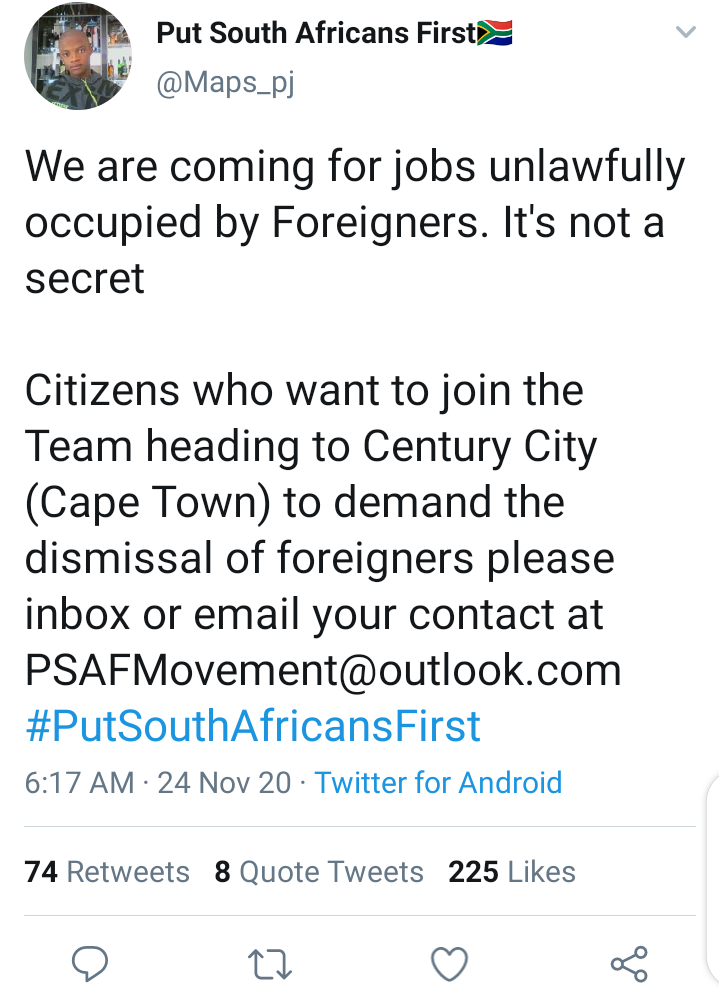
Task: View the 74 Retweets list
Action: (107, 872)
